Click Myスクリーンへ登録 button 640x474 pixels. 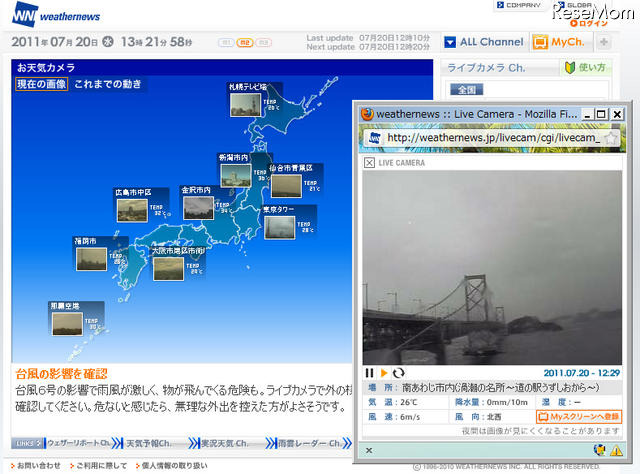click(579, 417)
